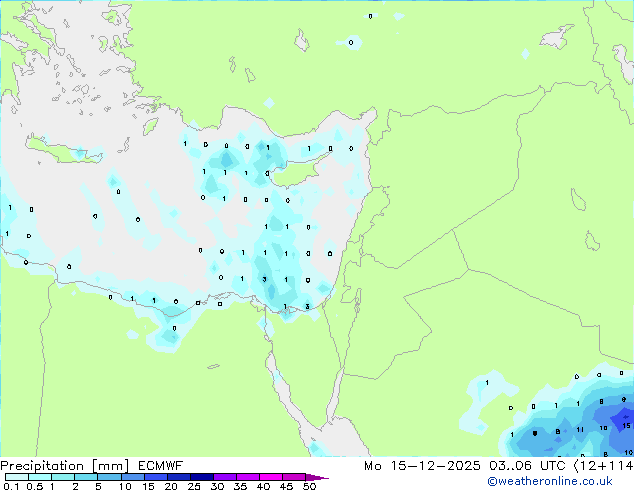634x490 pixels.
Task: Click the '25' legend scale label
Action: click(194, 486)
